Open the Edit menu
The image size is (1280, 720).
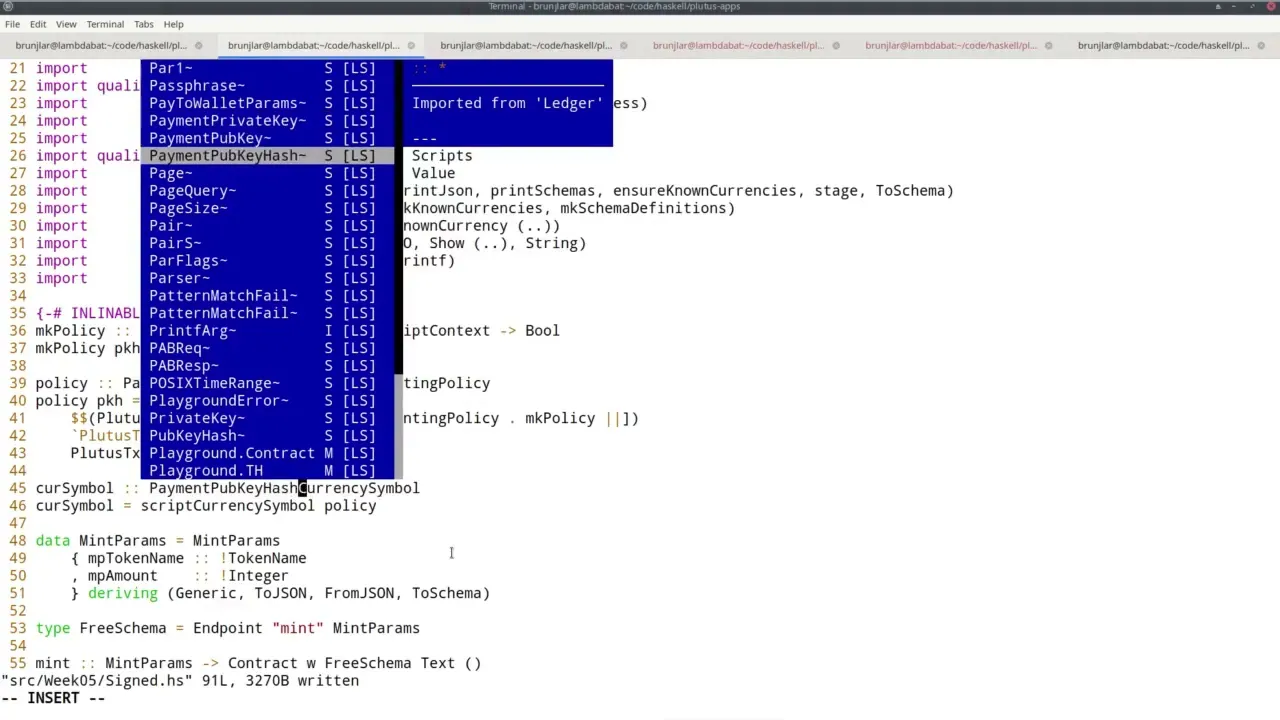(x=38, y=24)
